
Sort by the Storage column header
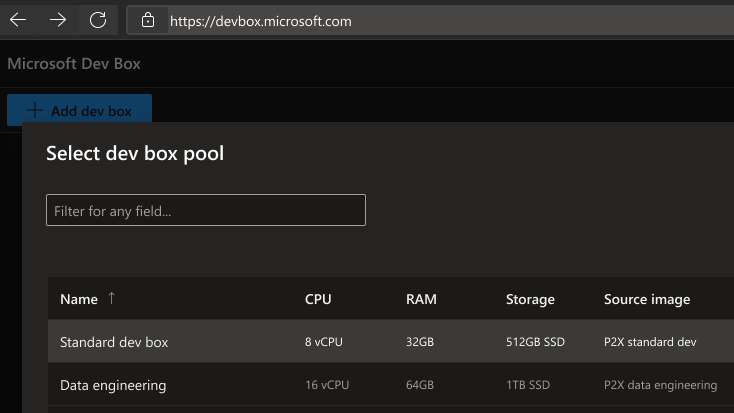click(x=530, y=299)
